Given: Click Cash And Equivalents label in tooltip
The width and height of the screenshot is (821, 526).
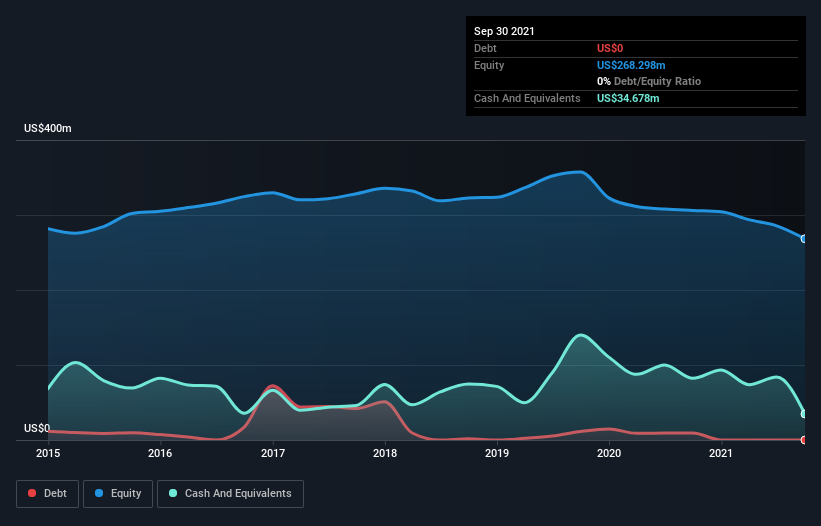Looking at the screenshot, I should click(x=527, y=98).
